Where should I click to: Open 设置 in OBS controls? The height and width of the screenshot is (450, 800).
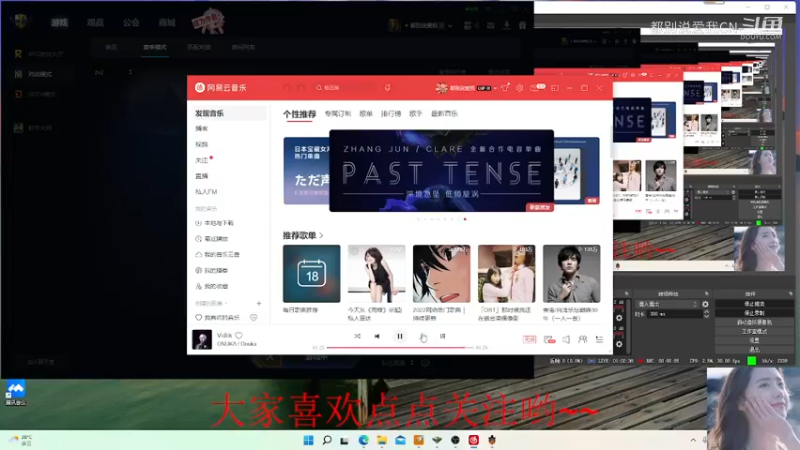754,341
